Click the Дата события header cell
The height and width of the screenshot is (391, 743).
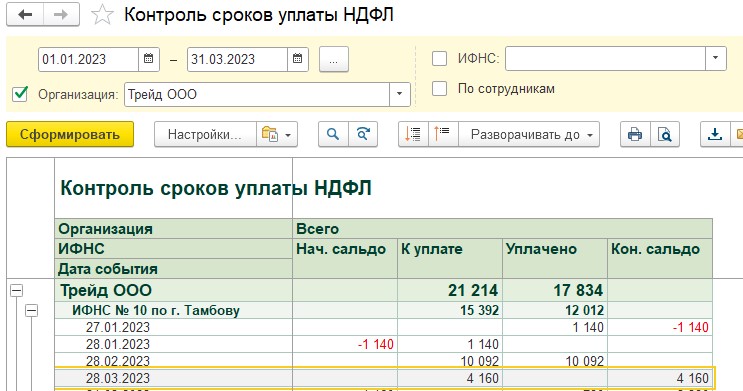pyautogui.click(x=173, y=269)
